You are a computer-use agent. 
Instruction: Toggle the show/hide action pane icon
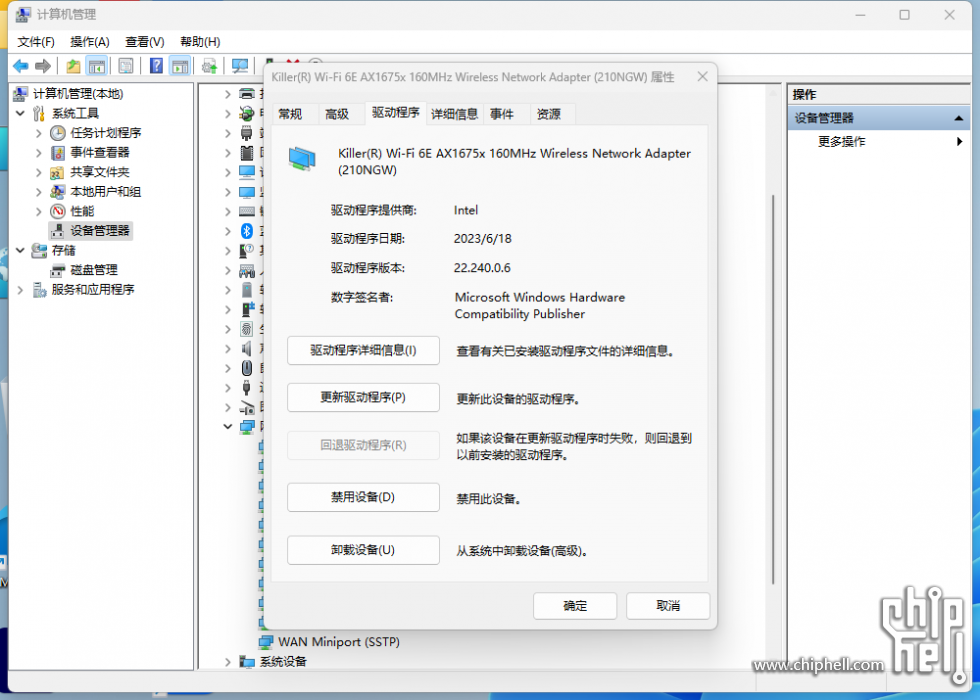pyautogui.click(x=180, y=66)
